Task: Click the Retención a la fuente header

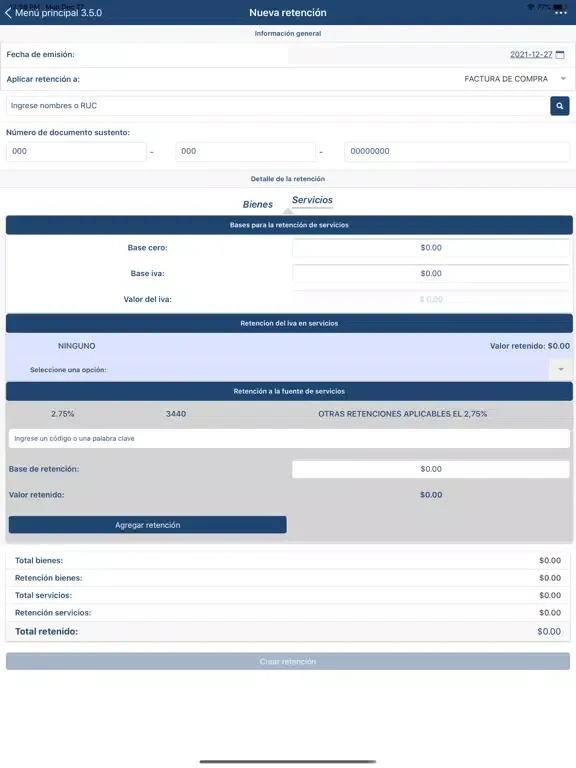Action: pyautogui.click(x=289, y=391)
